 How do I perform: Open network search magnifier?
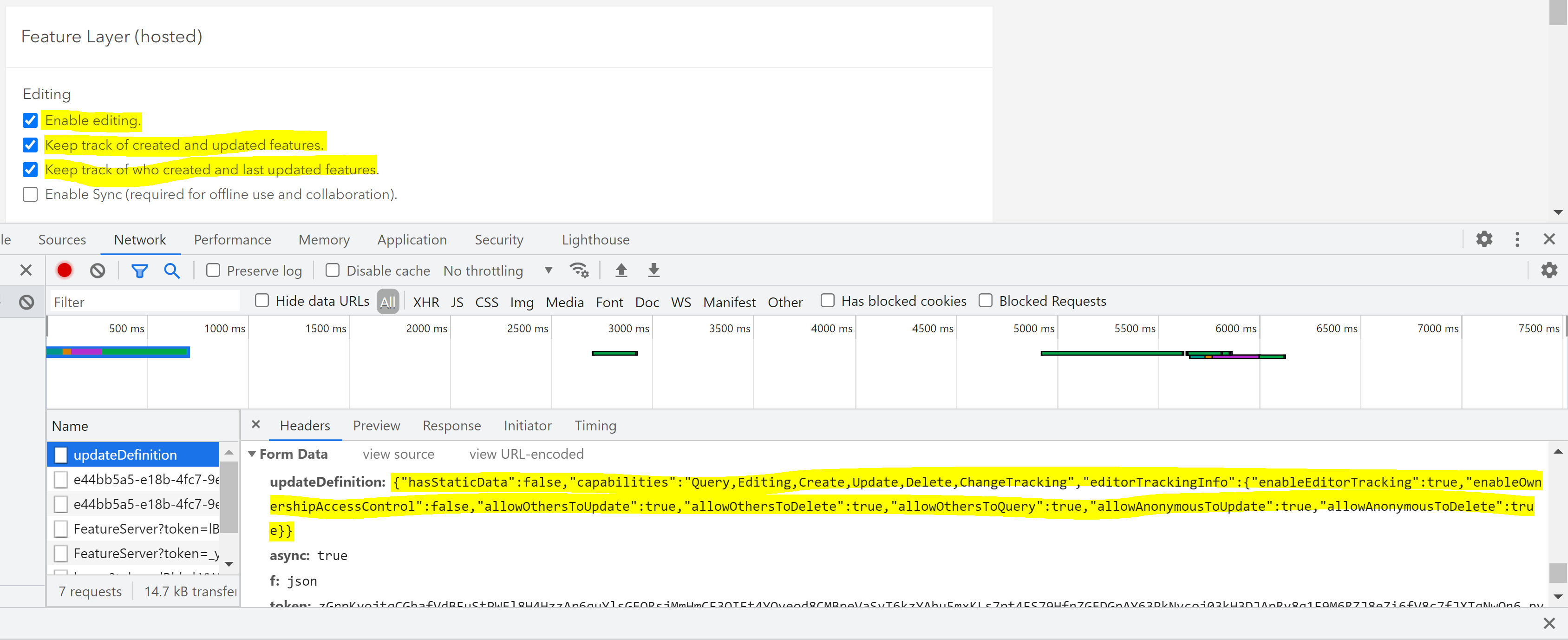tap(172, 271)
